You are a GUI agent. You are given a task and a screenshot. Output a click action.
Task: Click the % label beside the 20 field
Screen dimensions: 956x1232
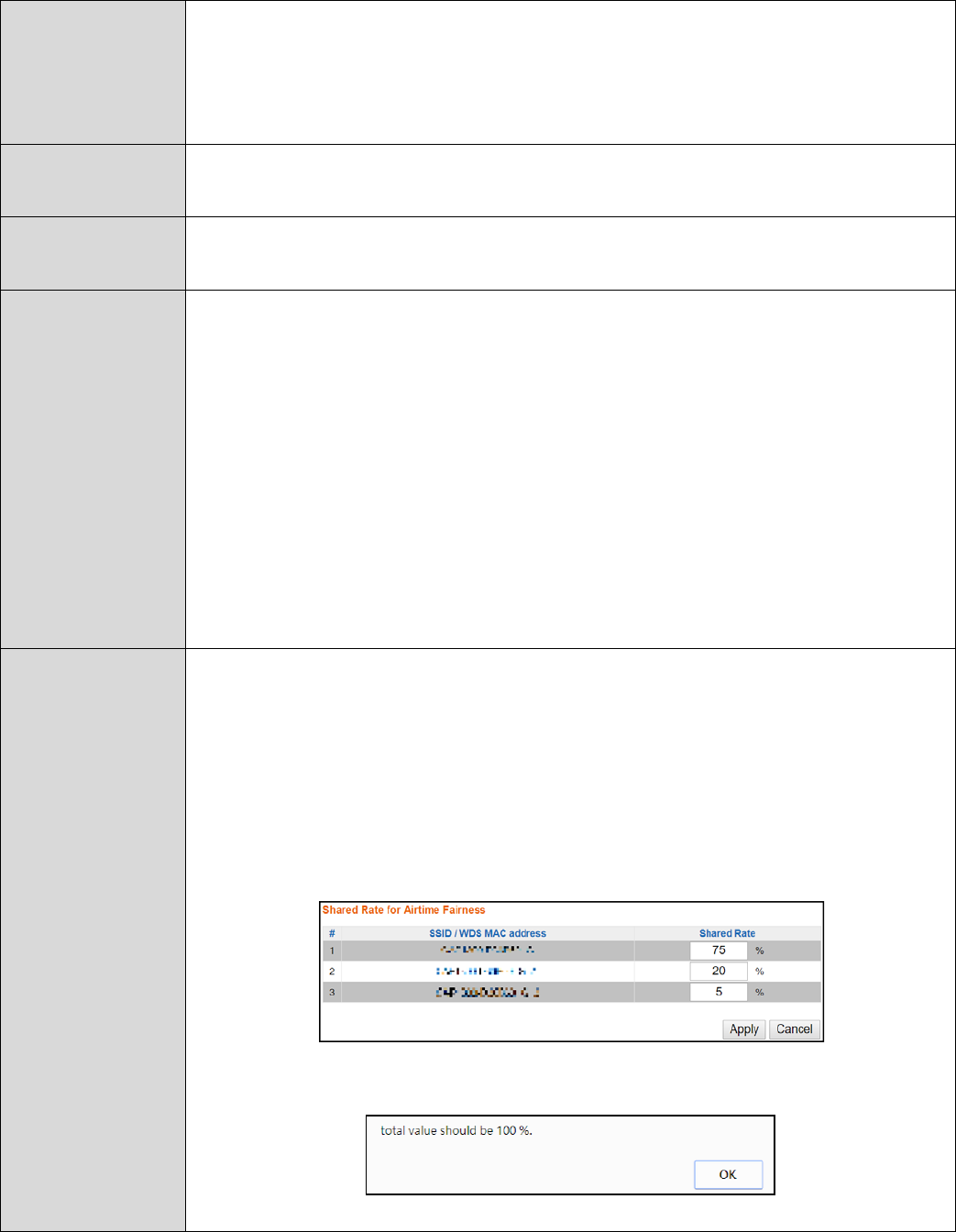pyautogui.click(x=760, y=971)
